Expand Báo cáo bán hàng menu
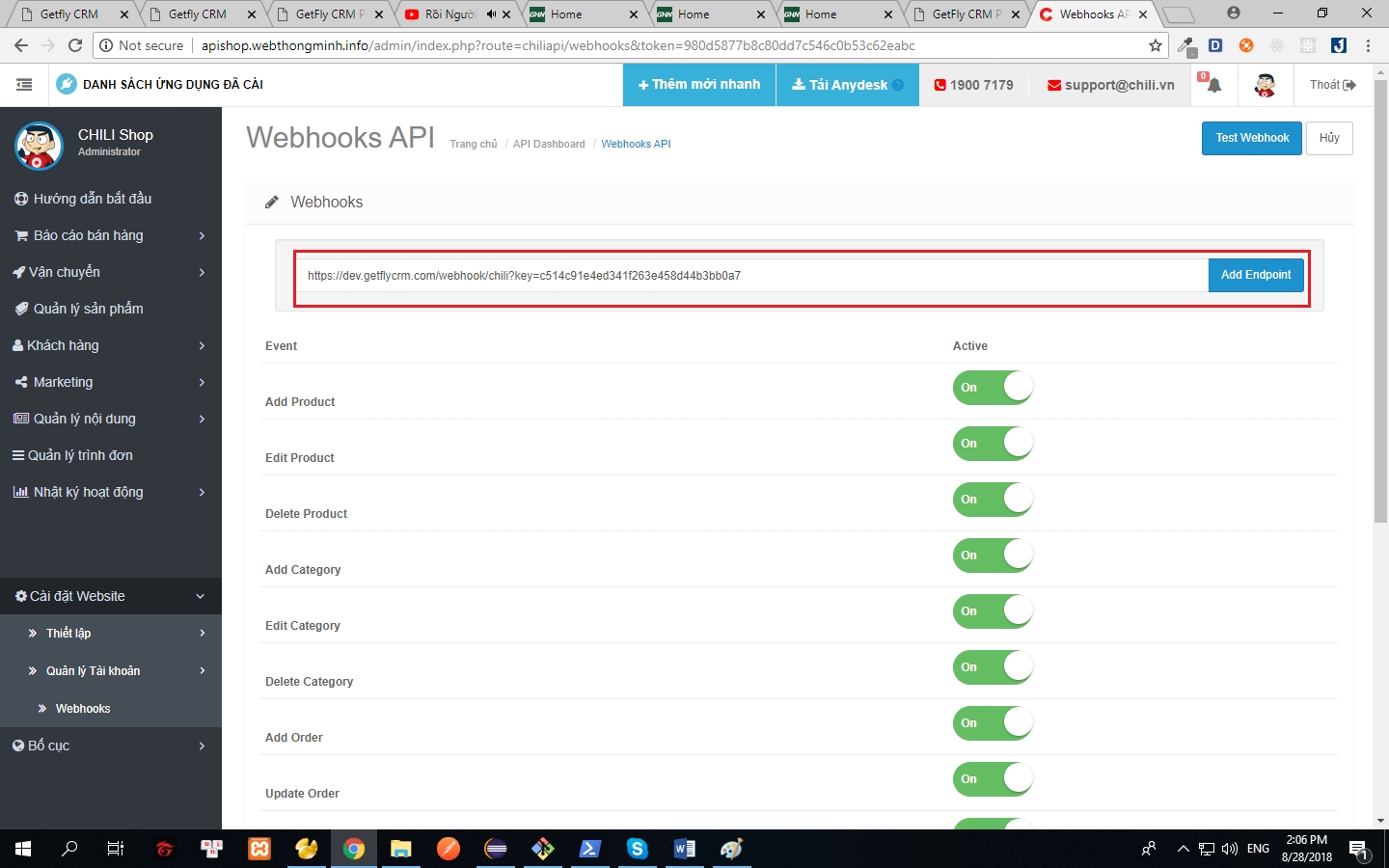Image resolution: width=1389 pixels, height=868 pixels. pos(88,235)
